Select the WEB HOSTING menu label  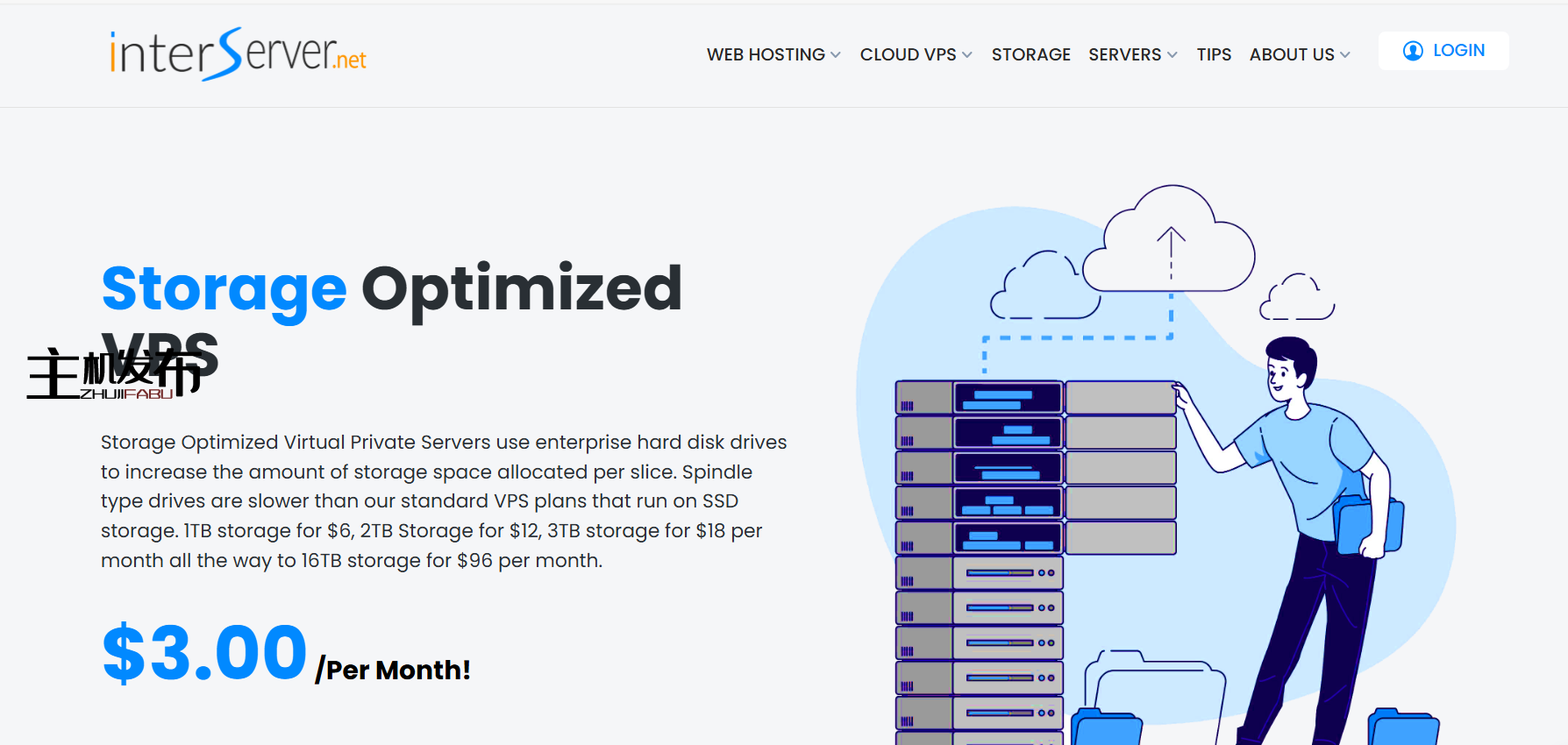pos(765,55)
